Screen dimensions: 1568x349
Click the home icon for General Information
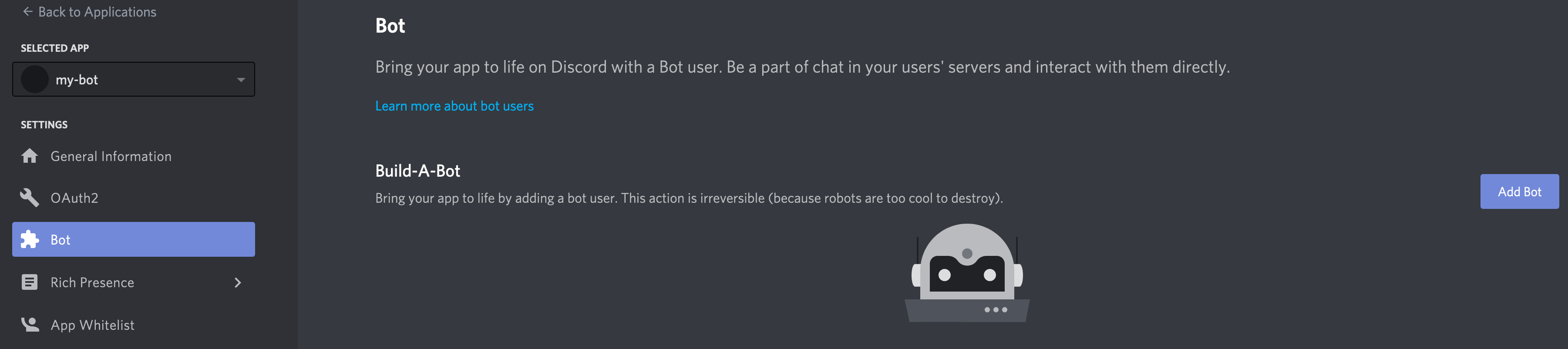[x=29, y=156]
